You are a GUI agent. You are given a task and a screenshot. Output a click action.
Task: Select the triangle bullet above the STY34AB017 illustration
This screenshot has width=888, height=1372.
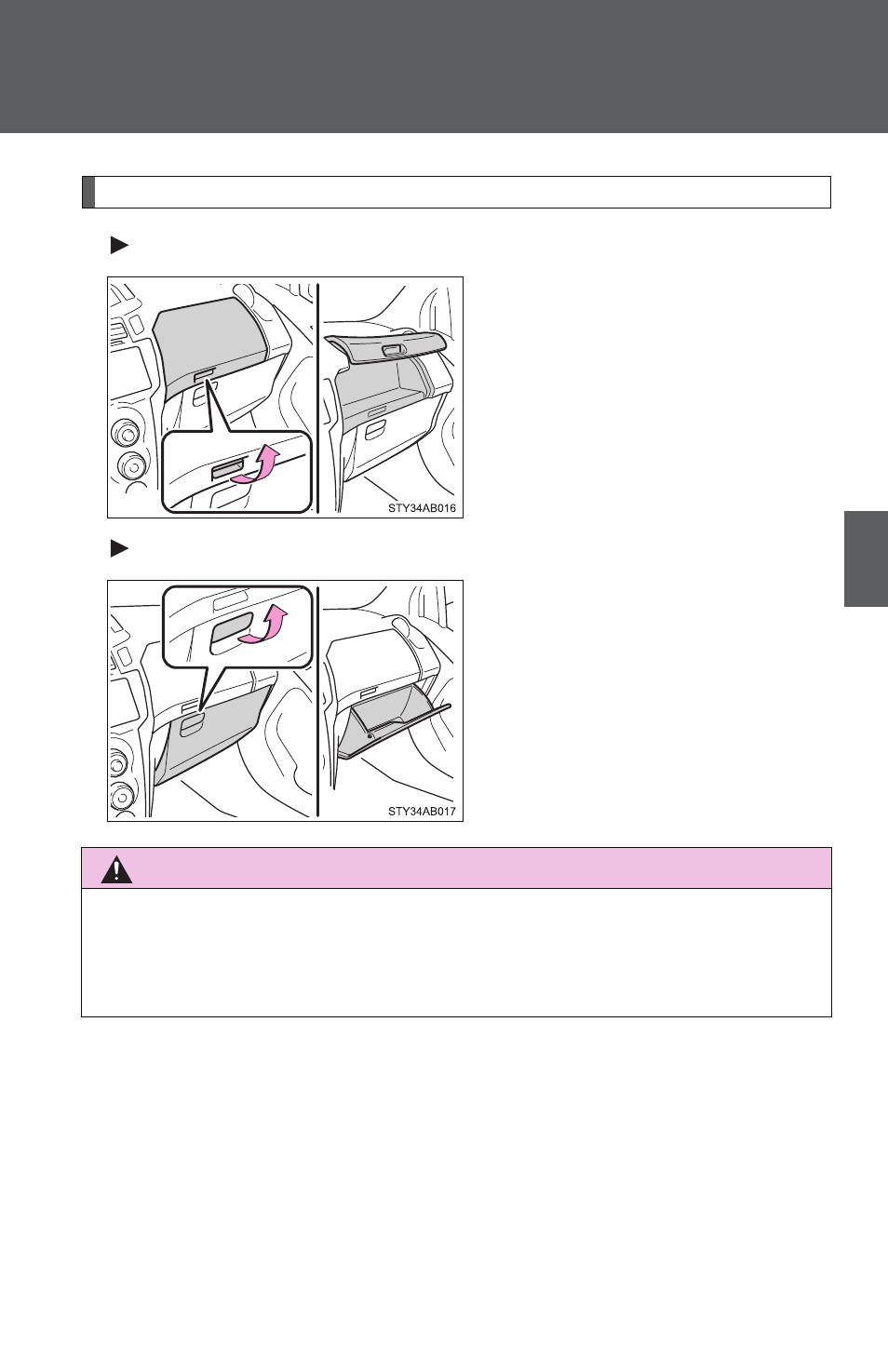119,548
